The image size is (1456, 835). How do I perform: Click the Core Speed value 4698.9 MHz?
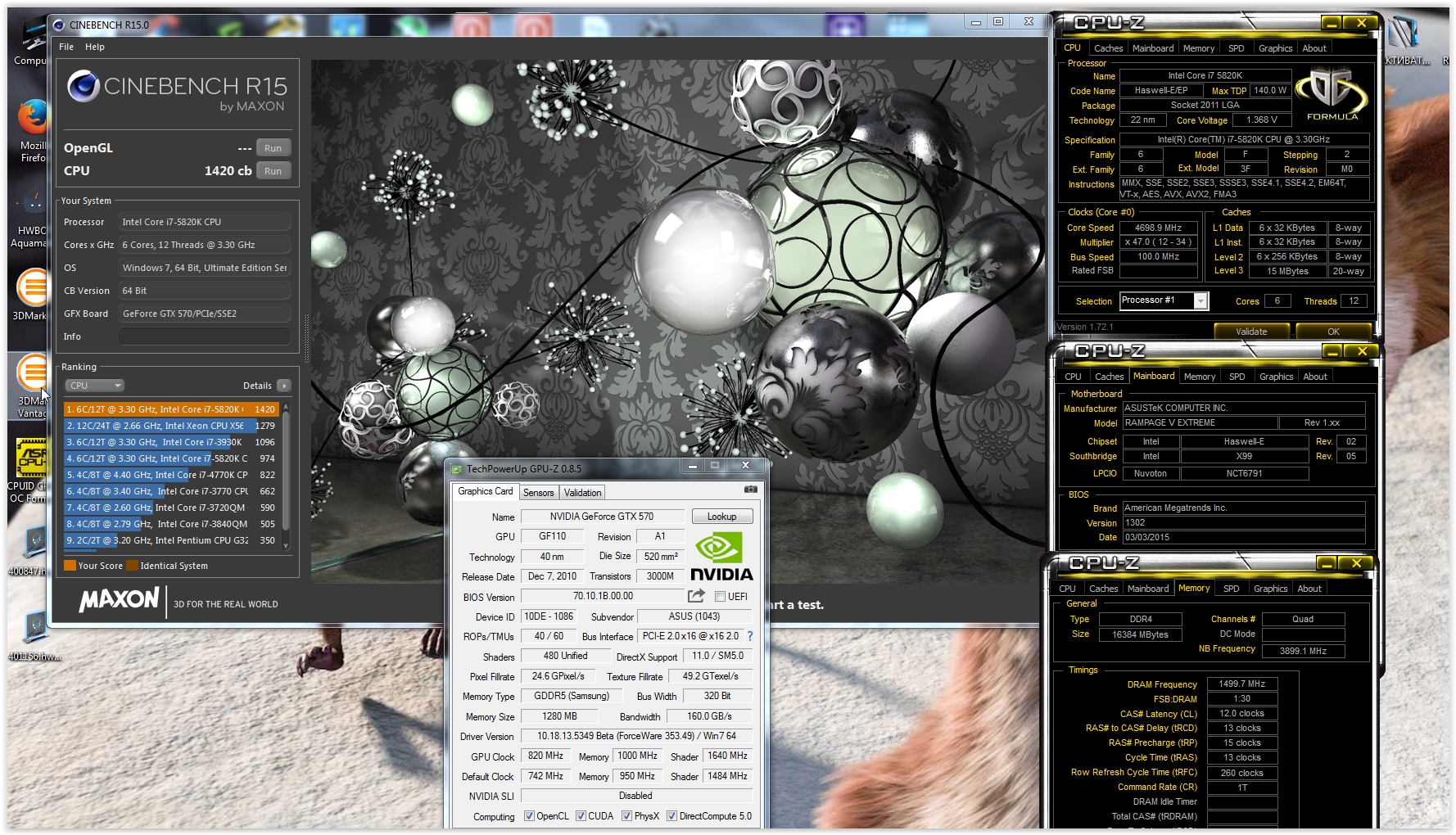point(1158,228)
